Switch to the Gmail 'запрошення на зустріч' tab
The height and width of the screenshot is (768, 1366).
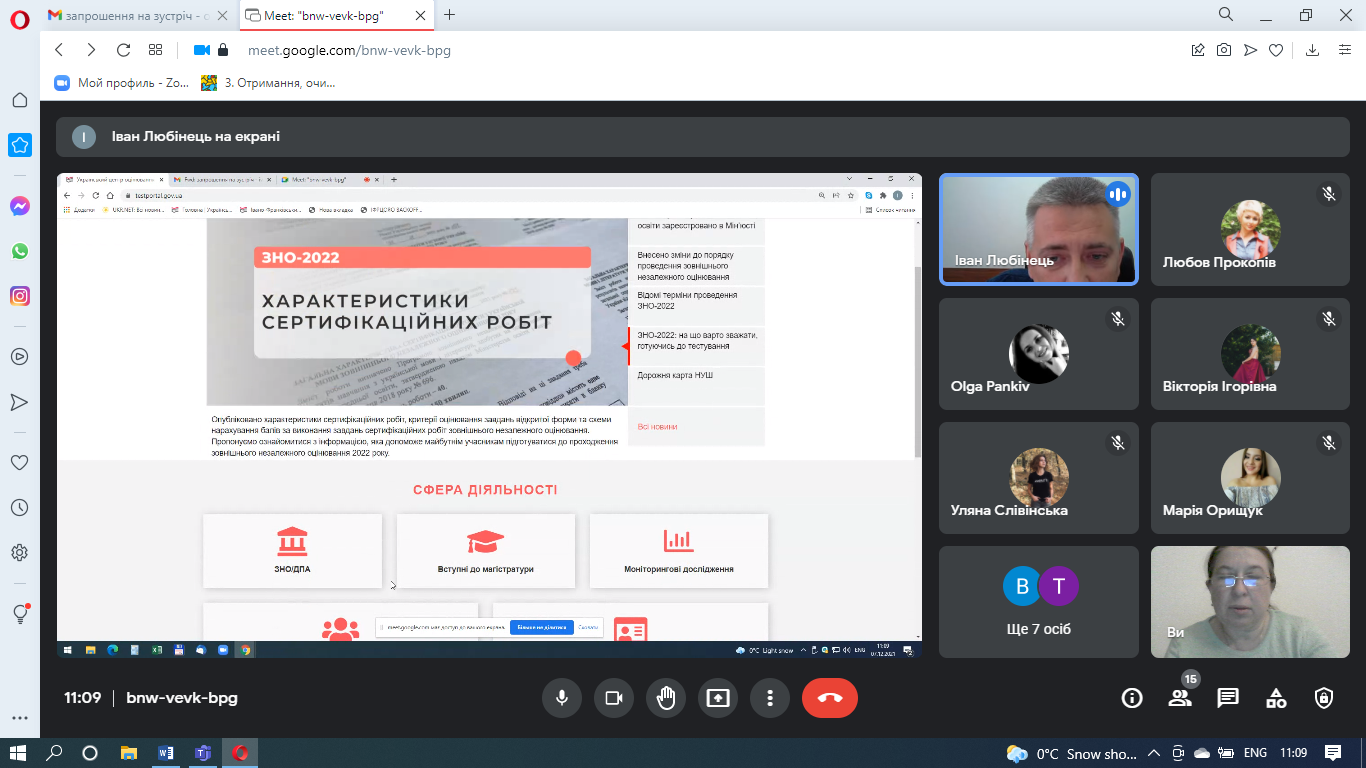(x=125, y=15)
